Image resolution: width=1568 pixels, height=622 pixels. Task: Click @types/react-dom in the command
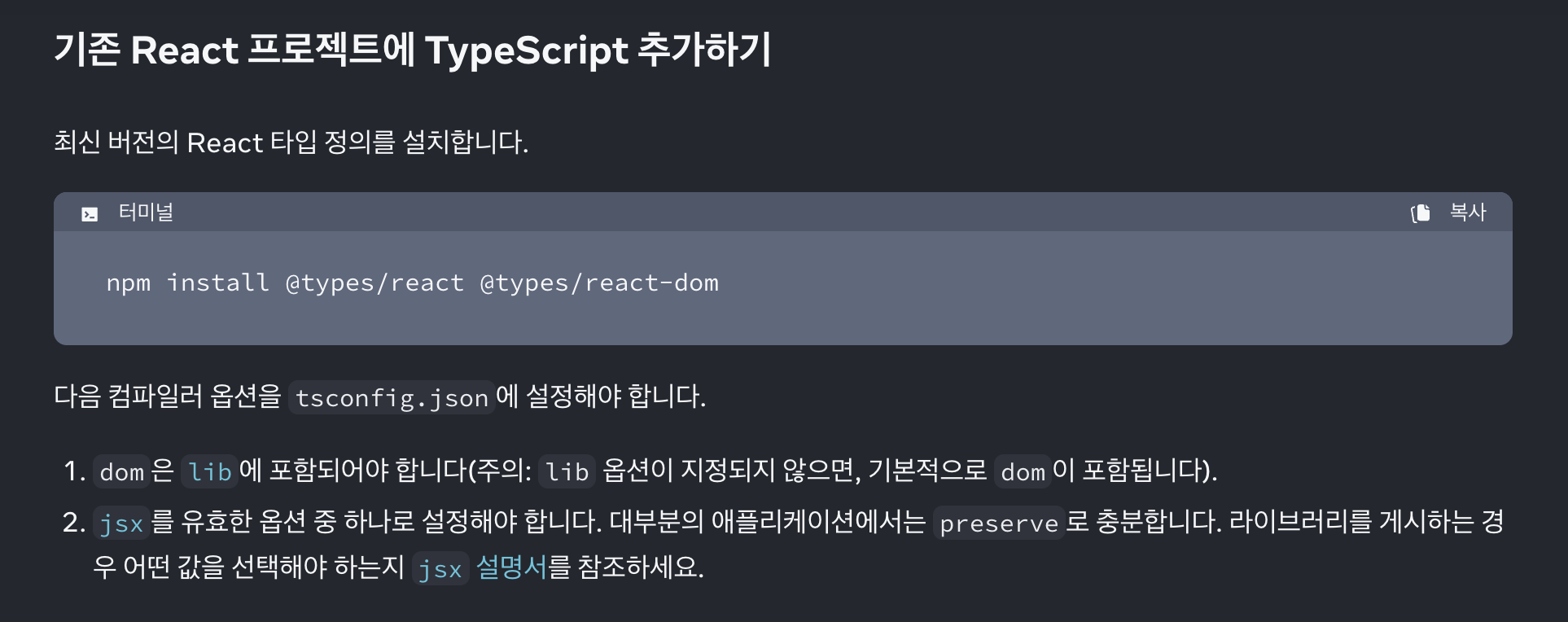[599, 283]
